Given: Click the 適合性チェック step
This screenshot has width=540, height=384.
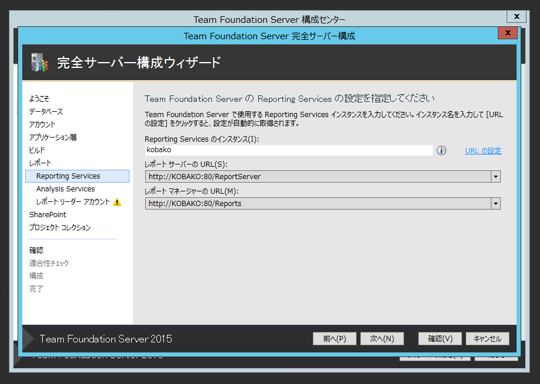Looking at the screenshot, I should pyautogui.click(x=49, y=263).
